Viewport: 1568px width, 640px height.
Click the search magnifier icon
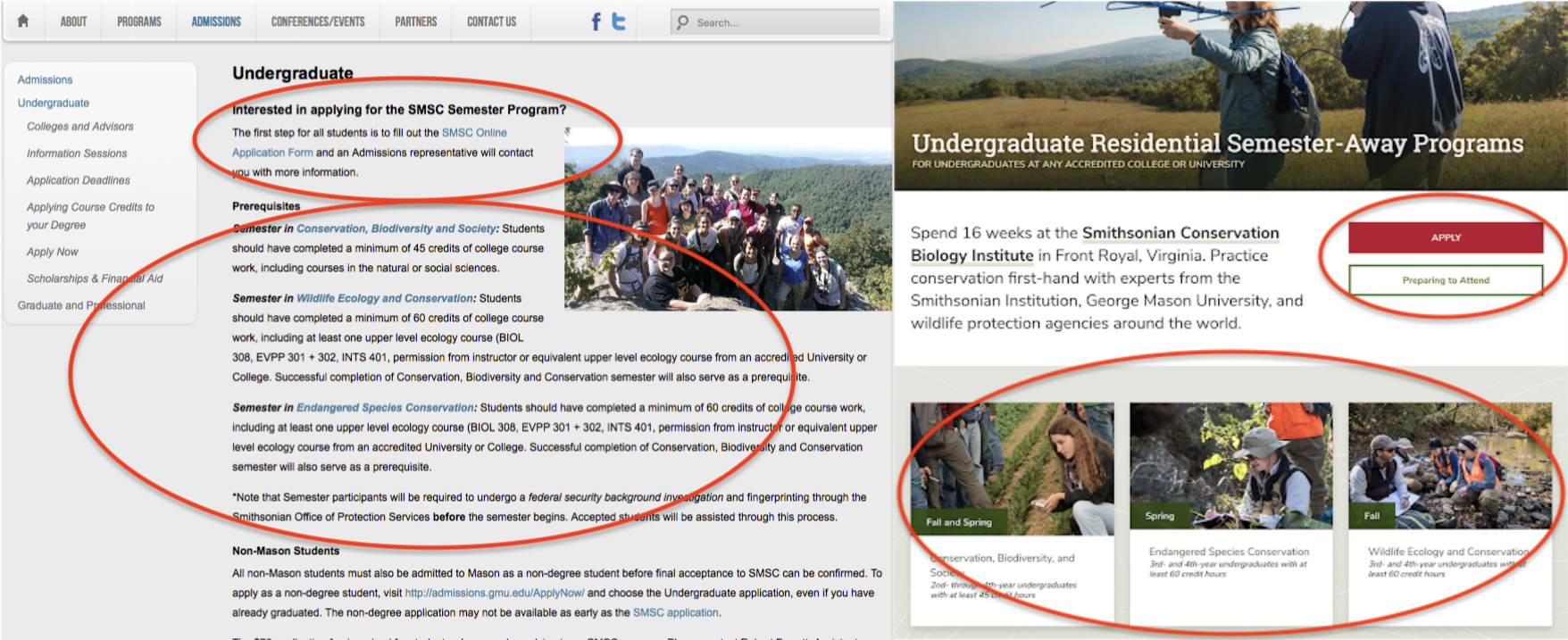pyautogui.click(x=683, y=22)
